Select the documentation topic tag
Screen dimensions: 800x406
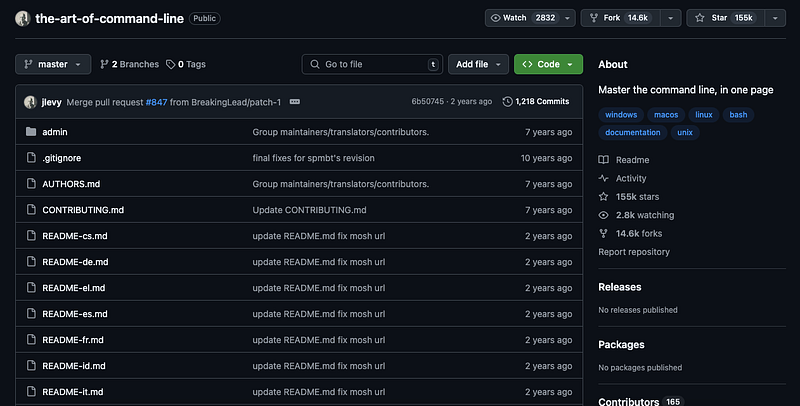pos(633,132)
